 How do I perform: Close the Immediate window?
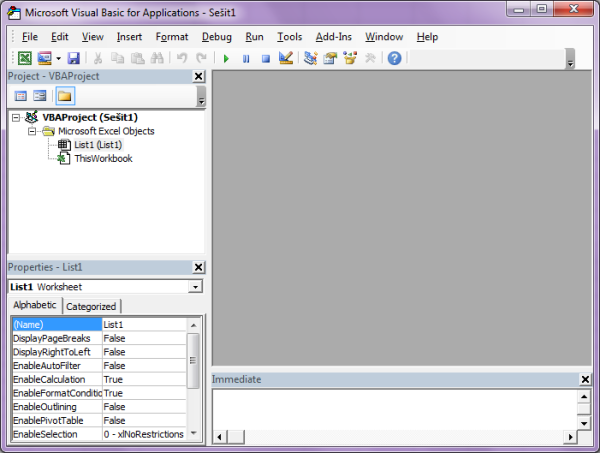[585, 379]
